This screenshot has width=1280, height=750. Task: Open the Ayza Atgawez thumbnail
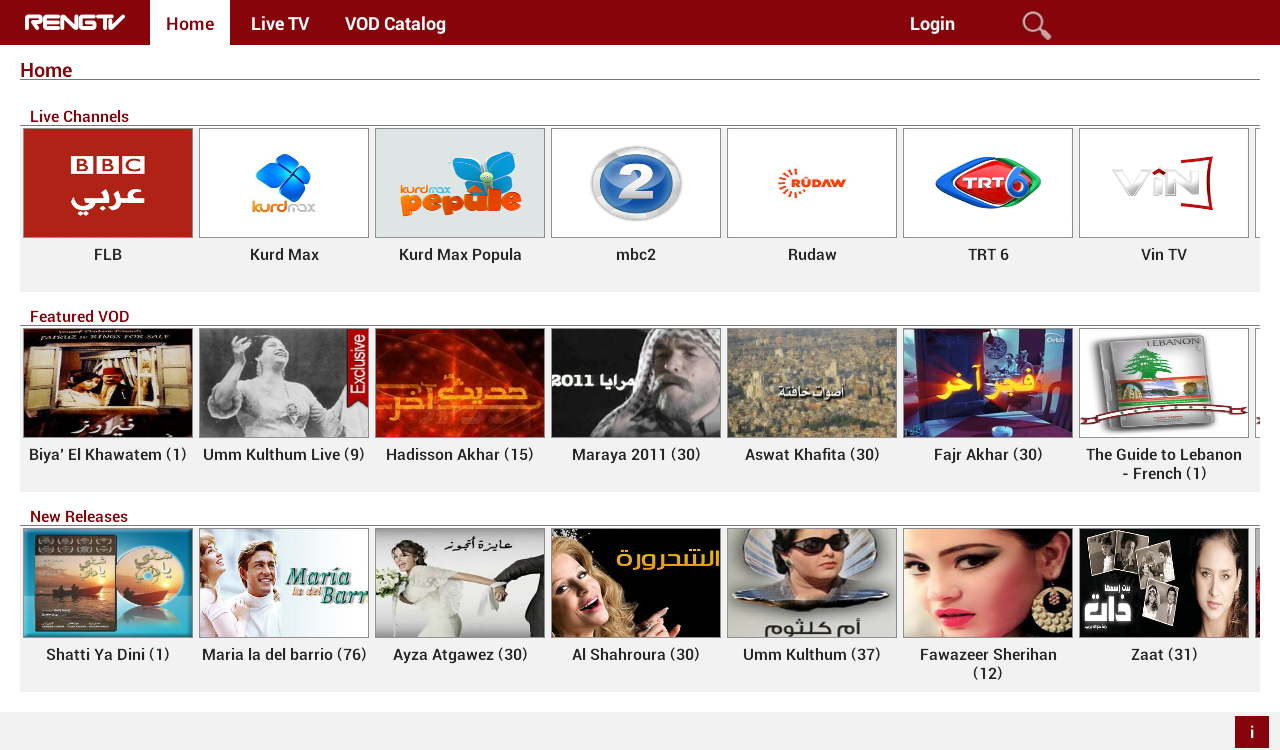460,583
